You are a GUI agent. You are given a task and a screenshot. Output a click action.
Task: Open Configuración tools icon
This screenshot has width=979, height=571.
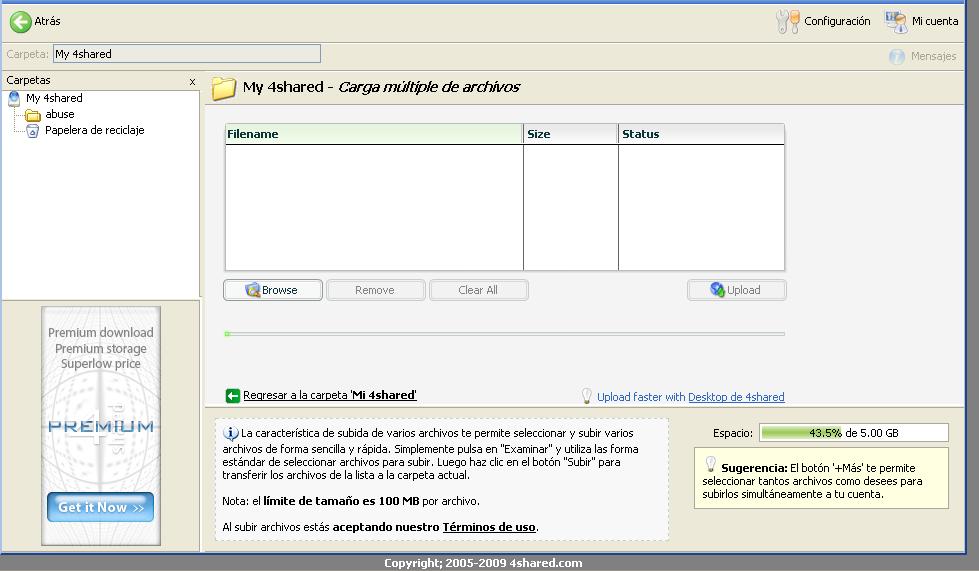pyautogui.click(x=787, y=21)
